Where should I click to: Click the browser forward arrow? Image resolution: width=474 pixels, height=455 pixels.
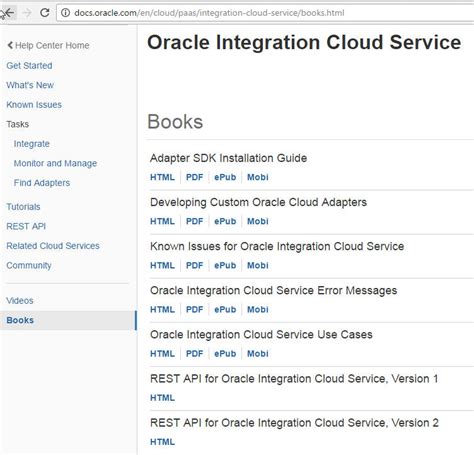(27, 13)
